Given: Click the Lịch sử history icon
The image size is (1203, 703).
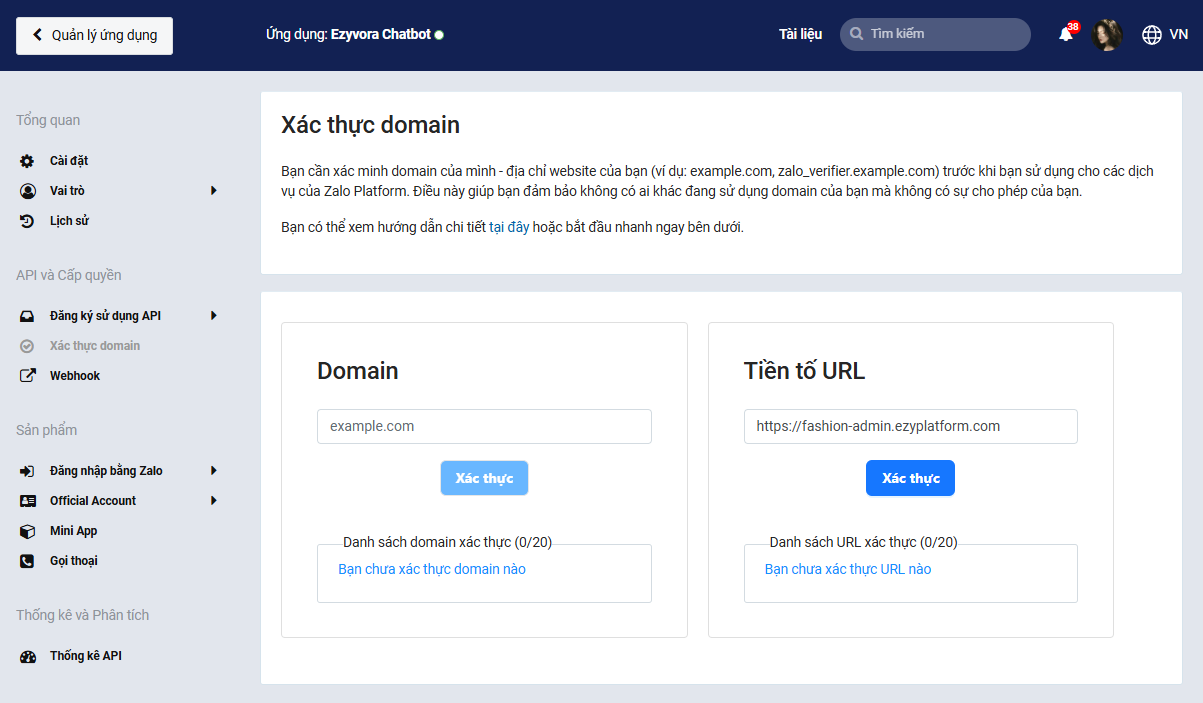Looking at the screenshot, I should point(28,221).
